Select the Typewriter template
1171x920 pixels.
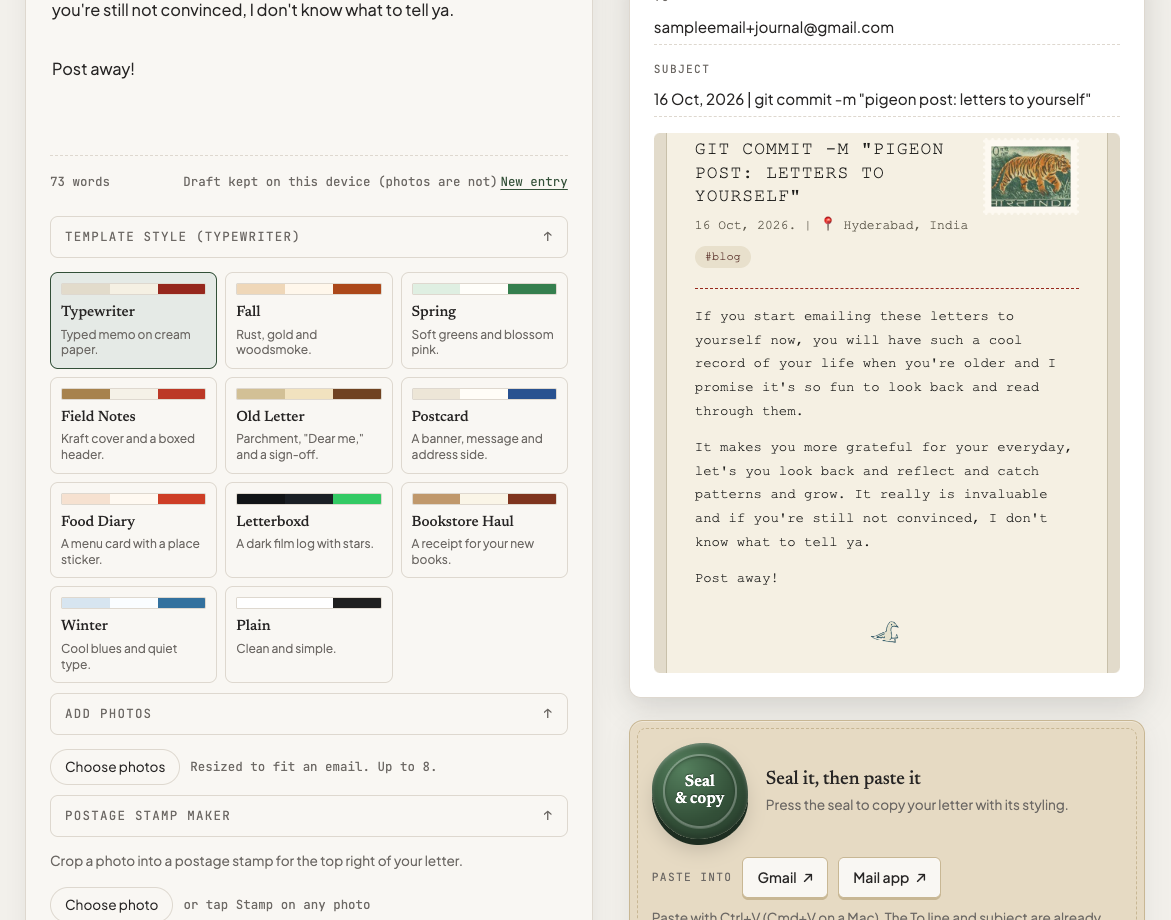pos(134,320)
